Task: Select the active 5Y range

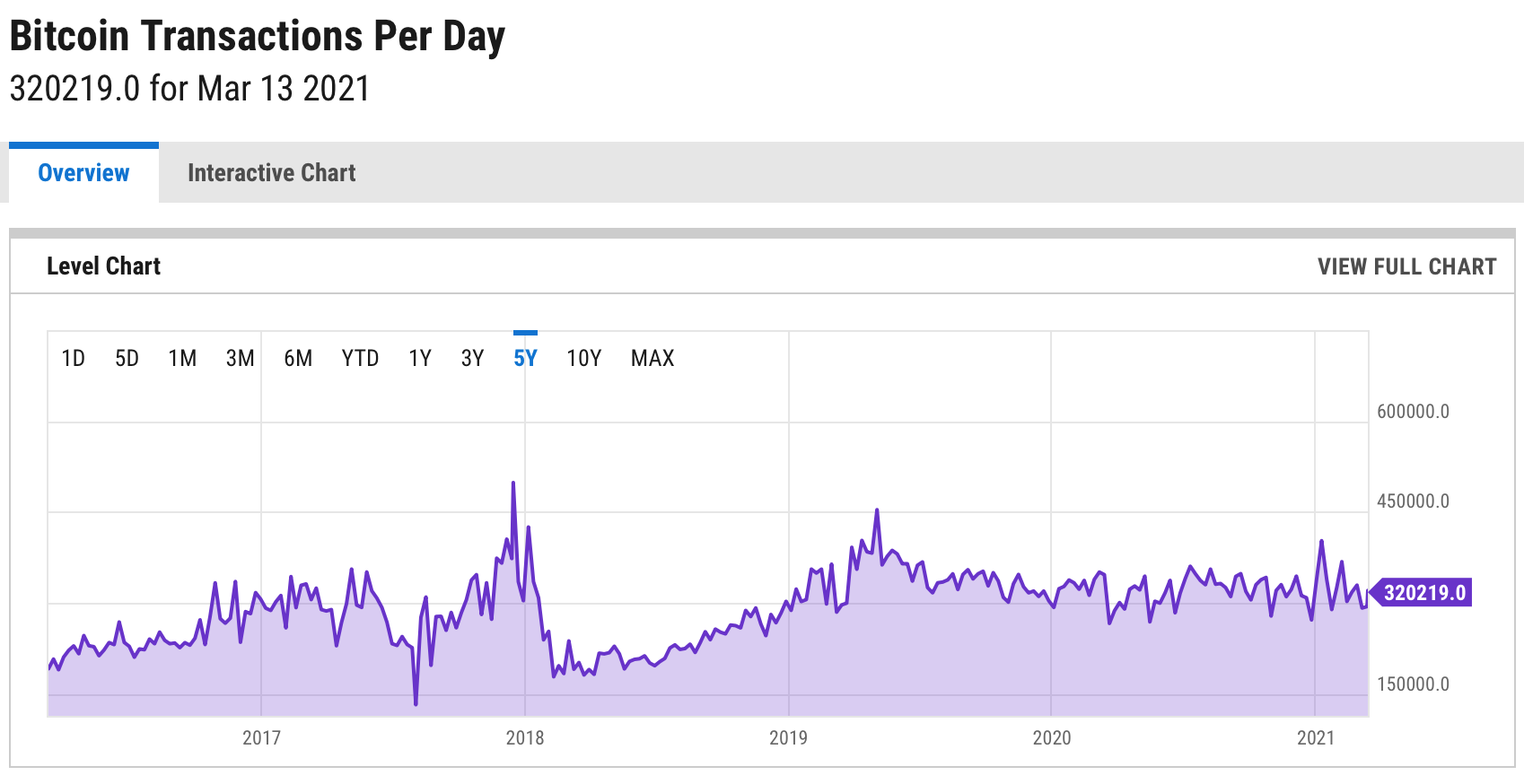Action: [x=525, y=359]
